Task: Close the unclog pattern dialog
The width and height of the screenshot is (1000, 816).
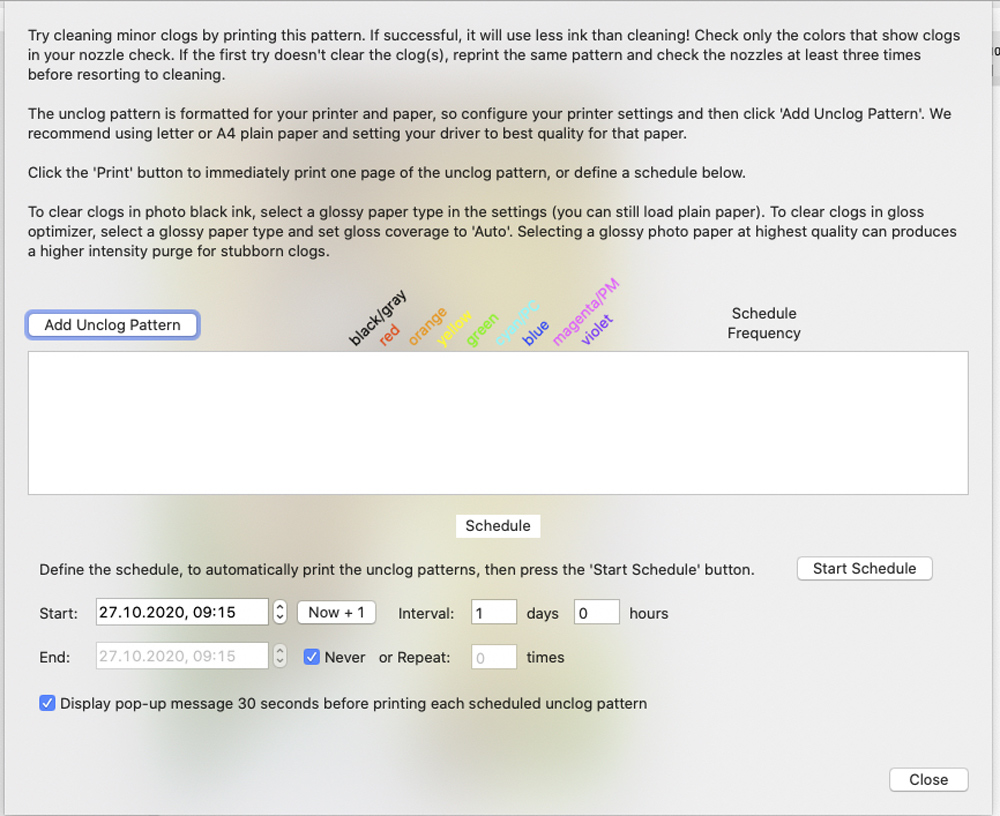Action: (x=928, y=780)
